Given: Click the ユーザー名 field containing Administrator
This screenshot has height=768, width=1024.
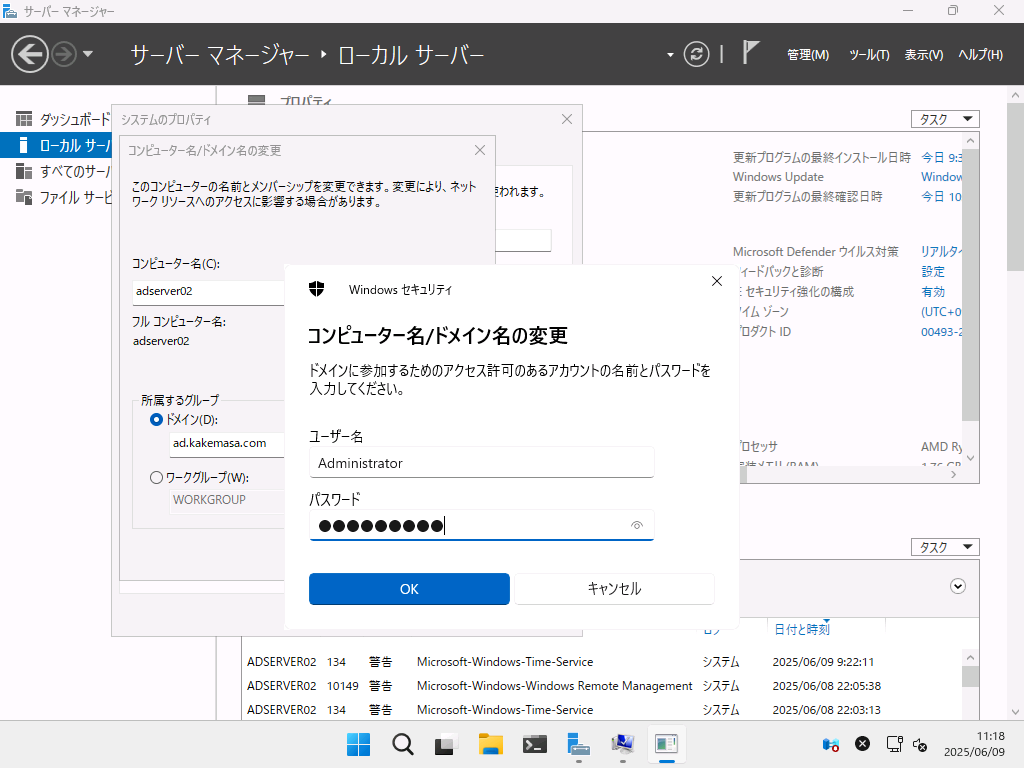Looking at the screenshot, I should click(x=481, y=462).
